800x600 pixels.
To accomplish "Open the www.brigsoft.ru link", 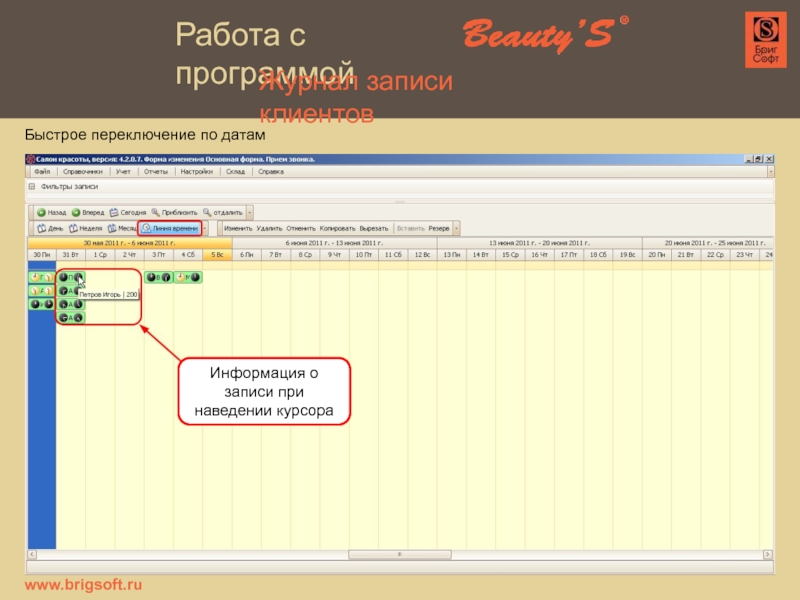I will (83, 585).
